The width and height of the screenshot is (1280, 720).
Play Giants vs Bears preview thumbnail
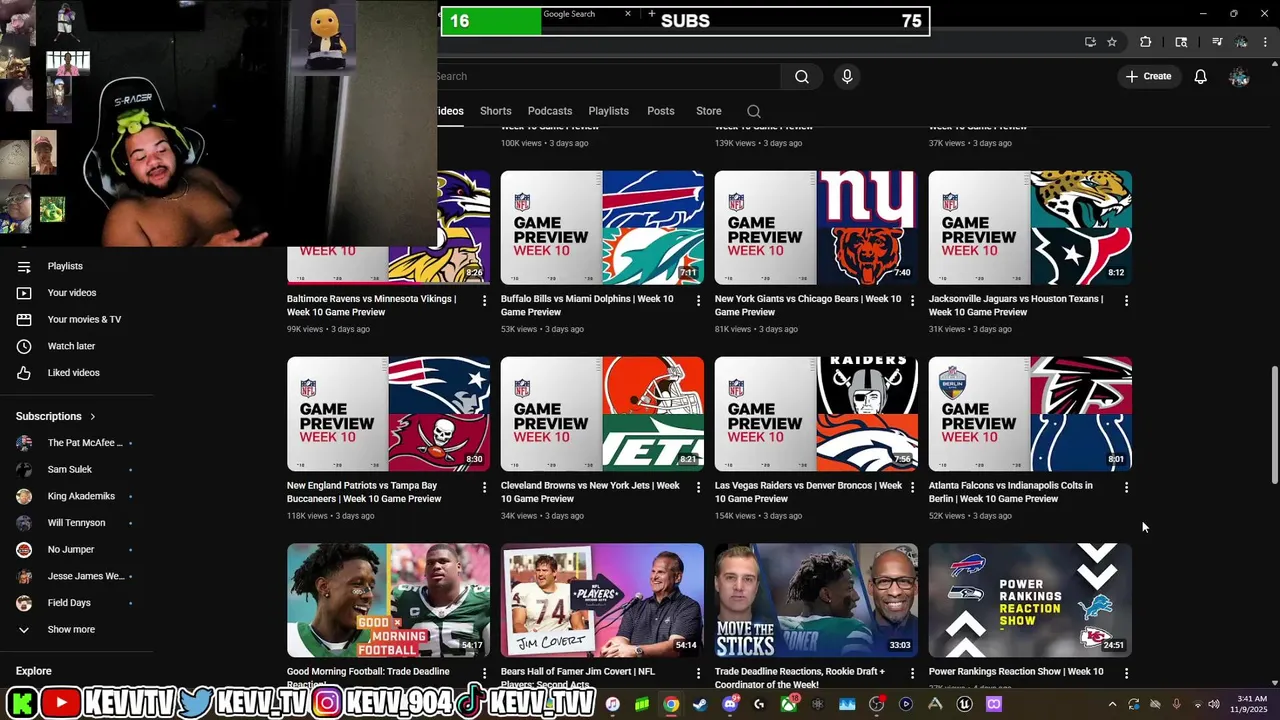point(816,227)
